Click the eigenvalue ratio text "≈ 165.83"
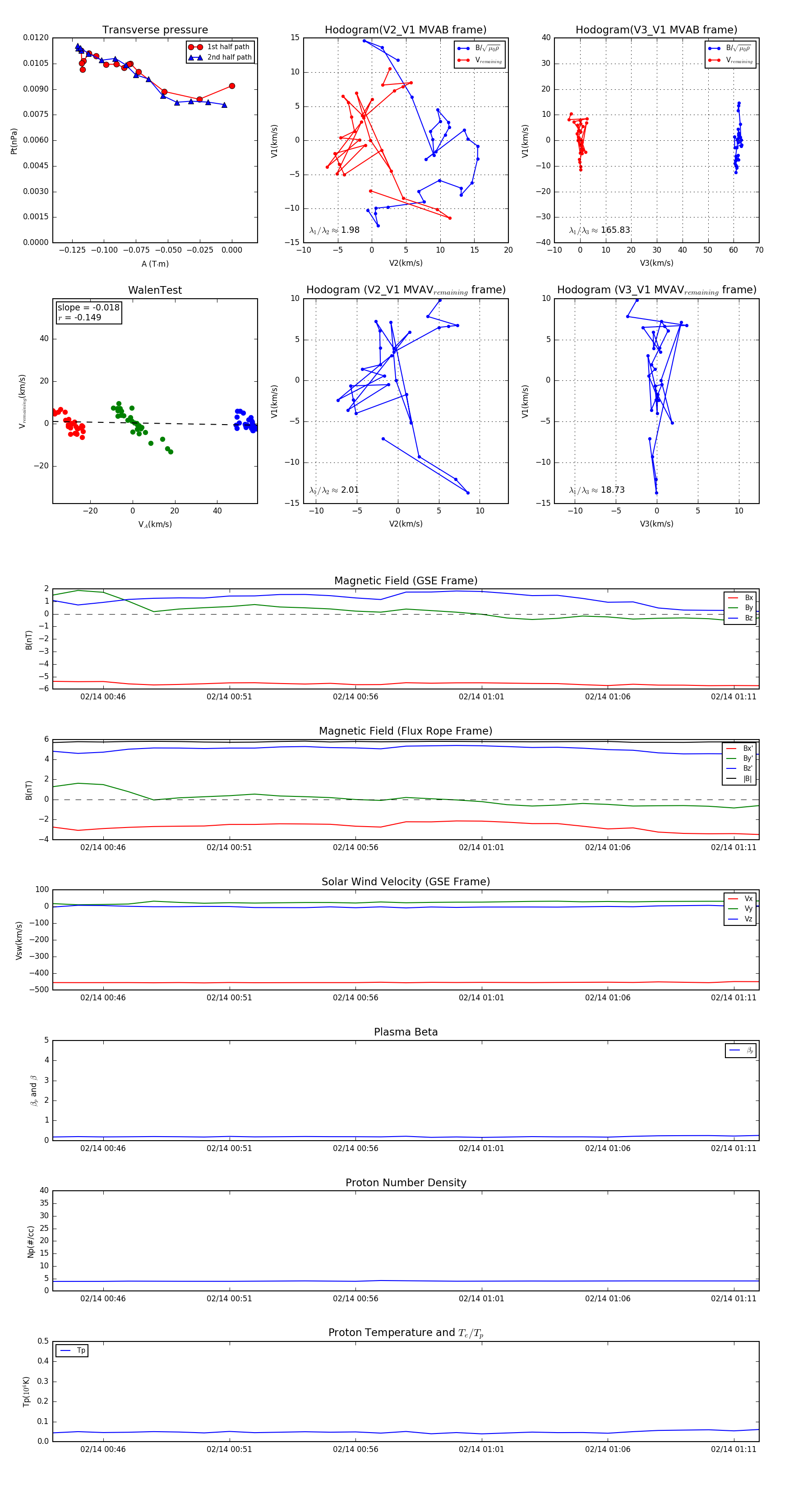Viewport: 812px width, 1489px height. pos(610,230)
